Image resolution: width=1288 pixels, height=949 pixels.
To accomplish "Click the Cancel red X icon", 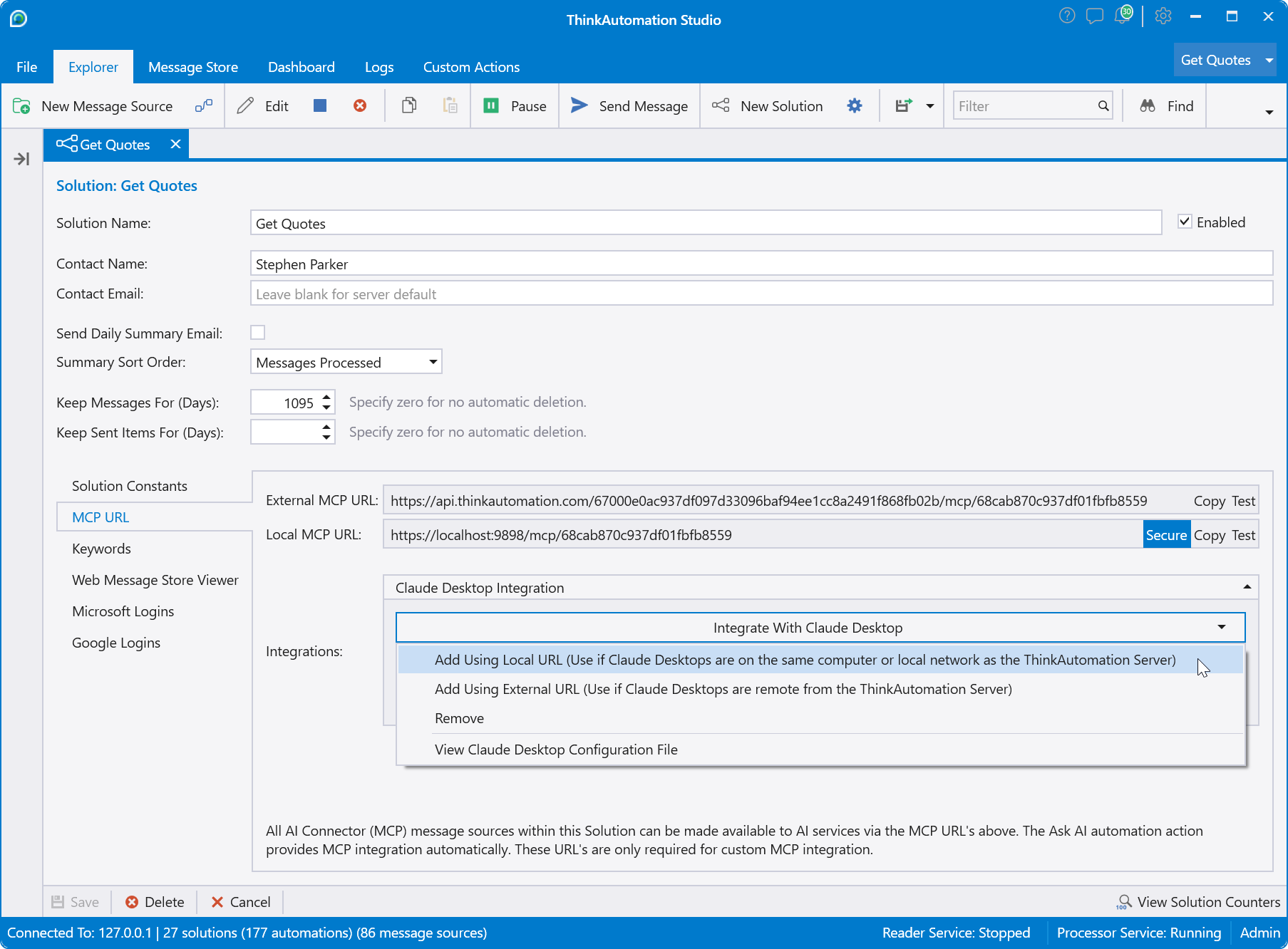I will (x=217, y=902).
